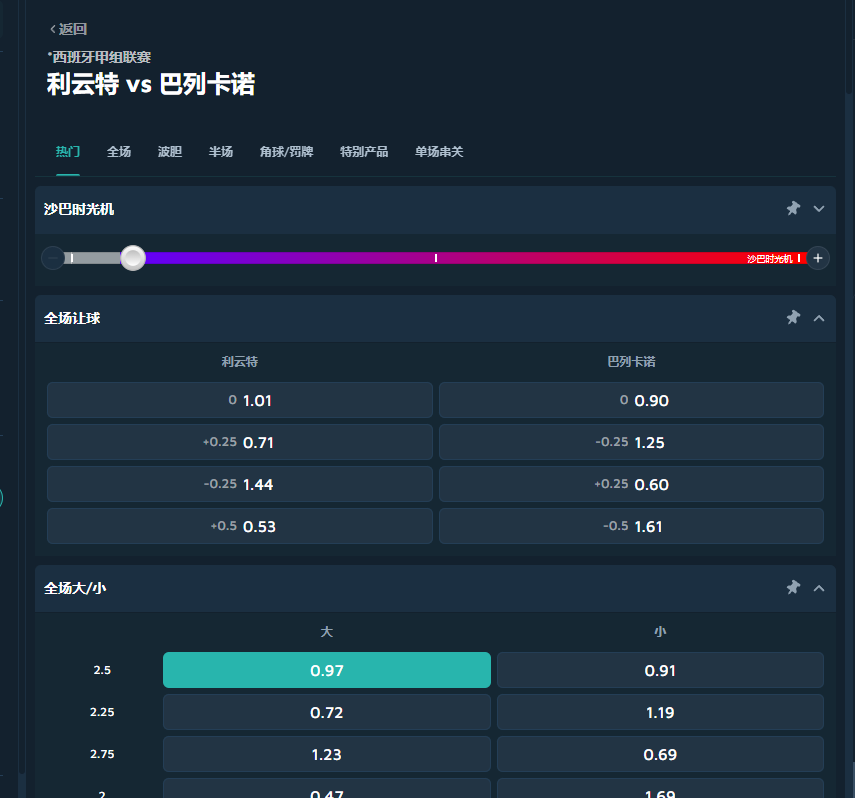Collapse the 全场大/小 section
Image resolution: width=855 pixels, height=798 pixels.
tap(819, 588)
